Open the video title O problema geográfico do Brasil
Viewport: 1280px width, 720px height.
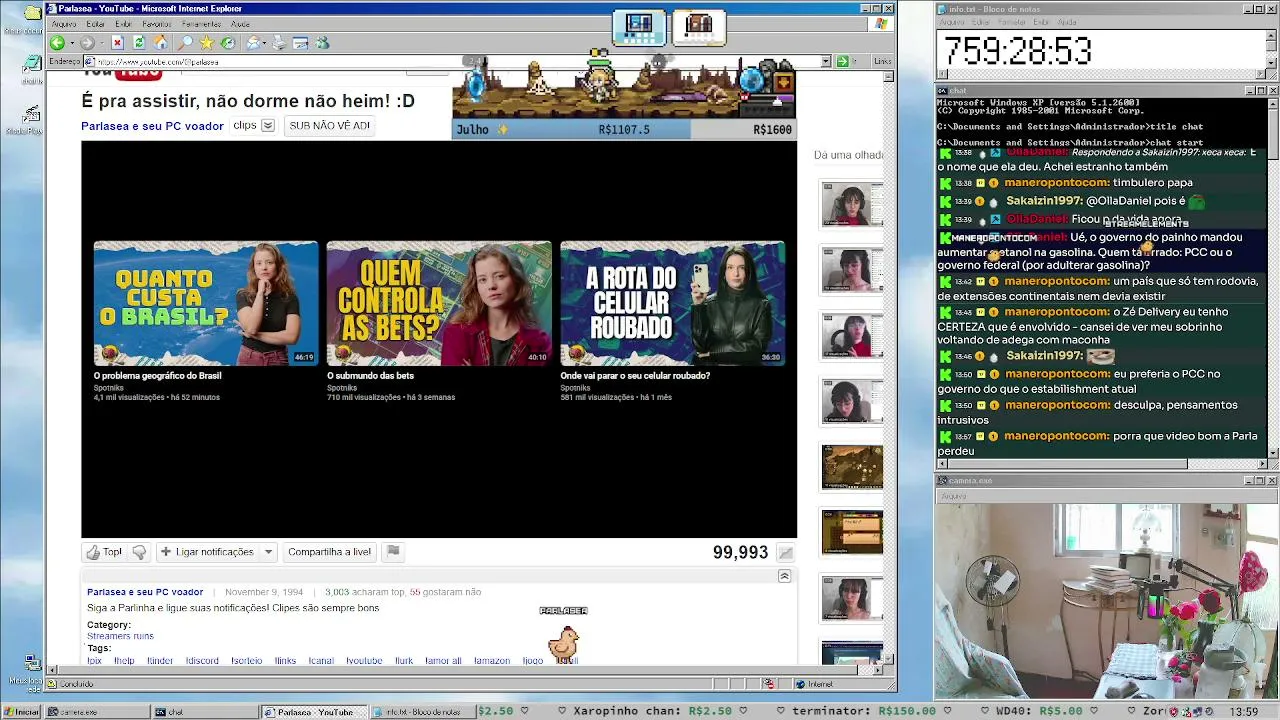(158, 376)
